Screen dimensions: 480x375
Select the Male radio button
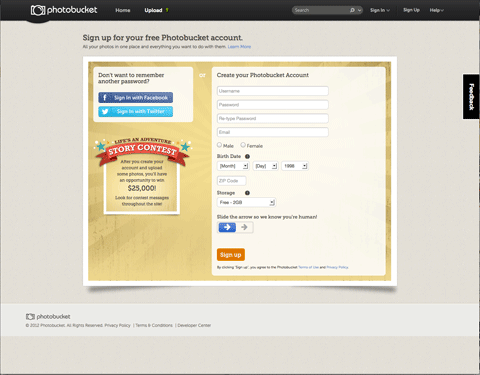pyautogui.click(x=219, y=145)
